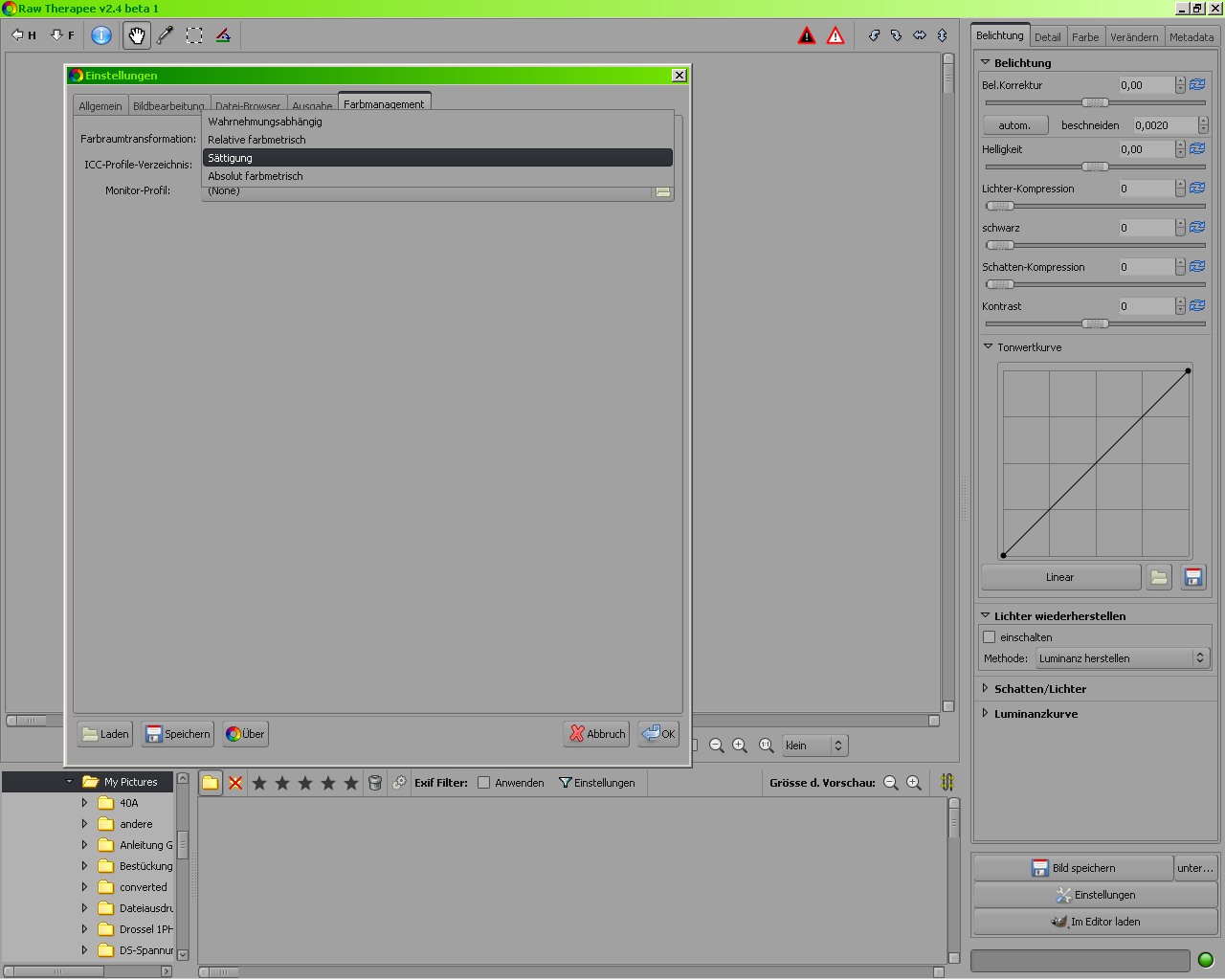Viewport: 1225px width, 980px height.
Task: Expand the Schatten/Lichter section
Action: [x=1039, y=689]
